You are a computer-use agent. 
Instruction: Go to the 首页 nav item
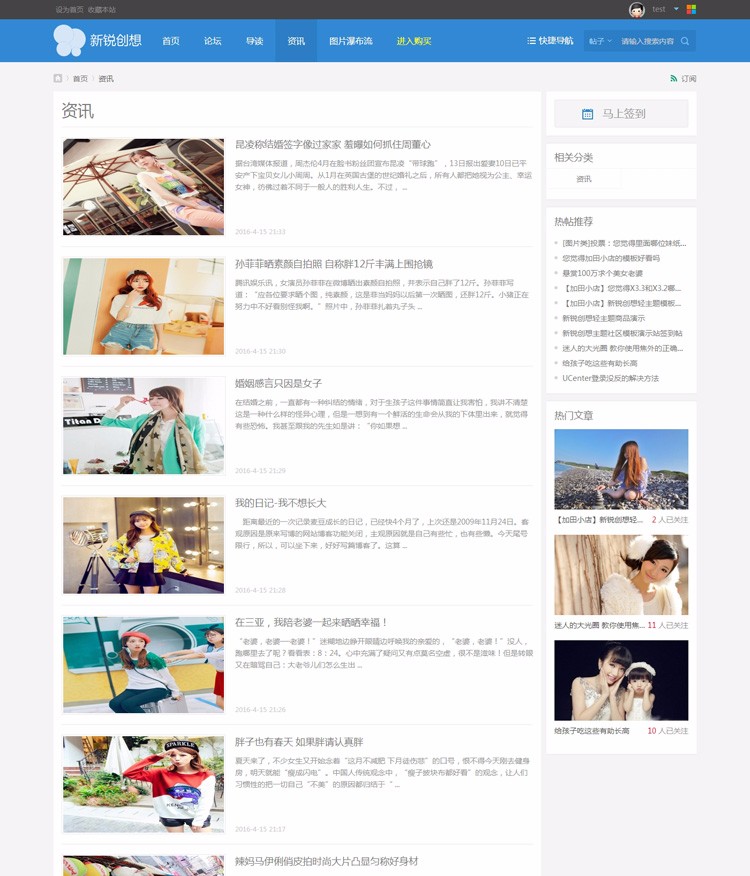click(170, 41)
